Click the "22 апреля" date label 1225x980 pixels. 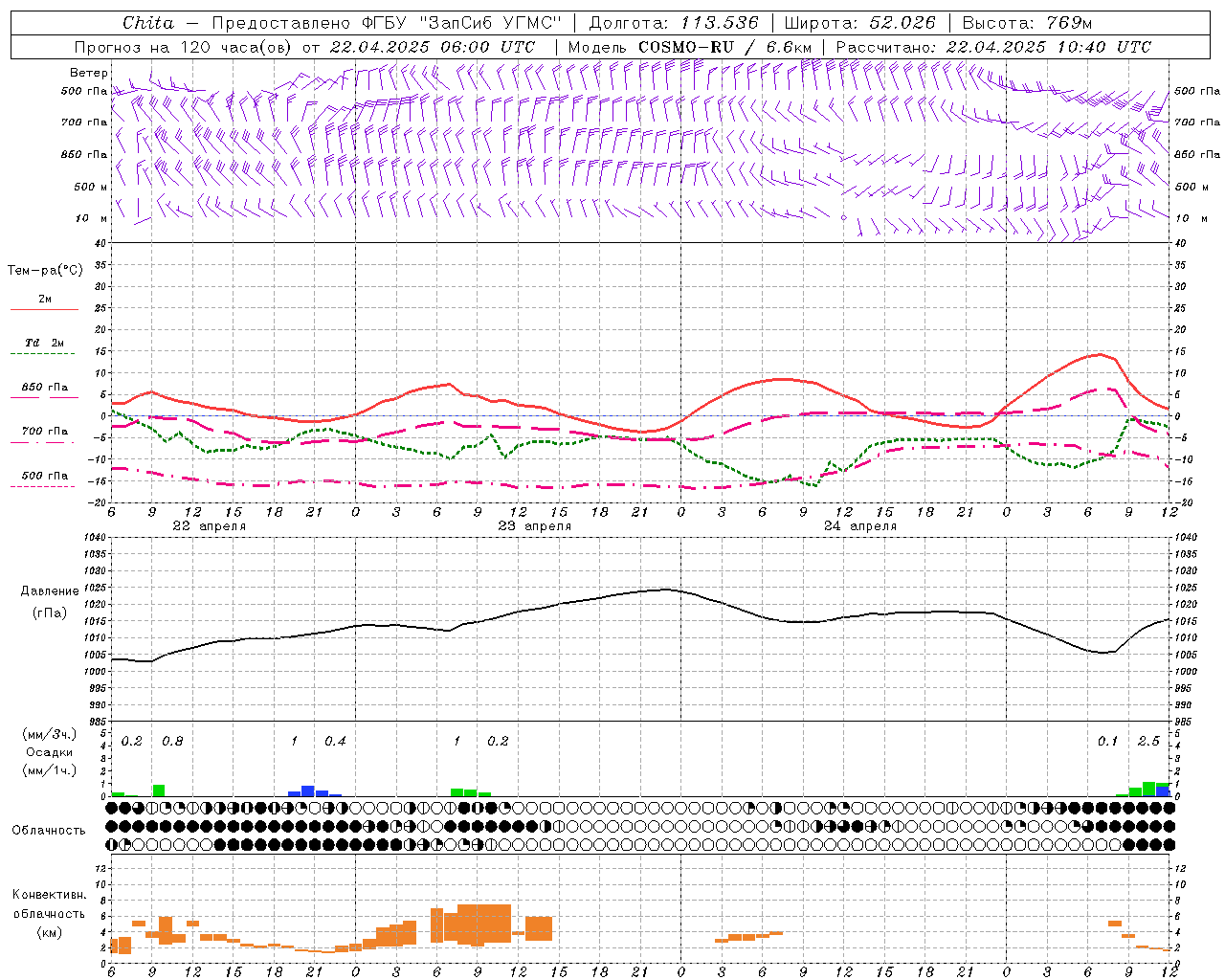click(x=209, y=526)
